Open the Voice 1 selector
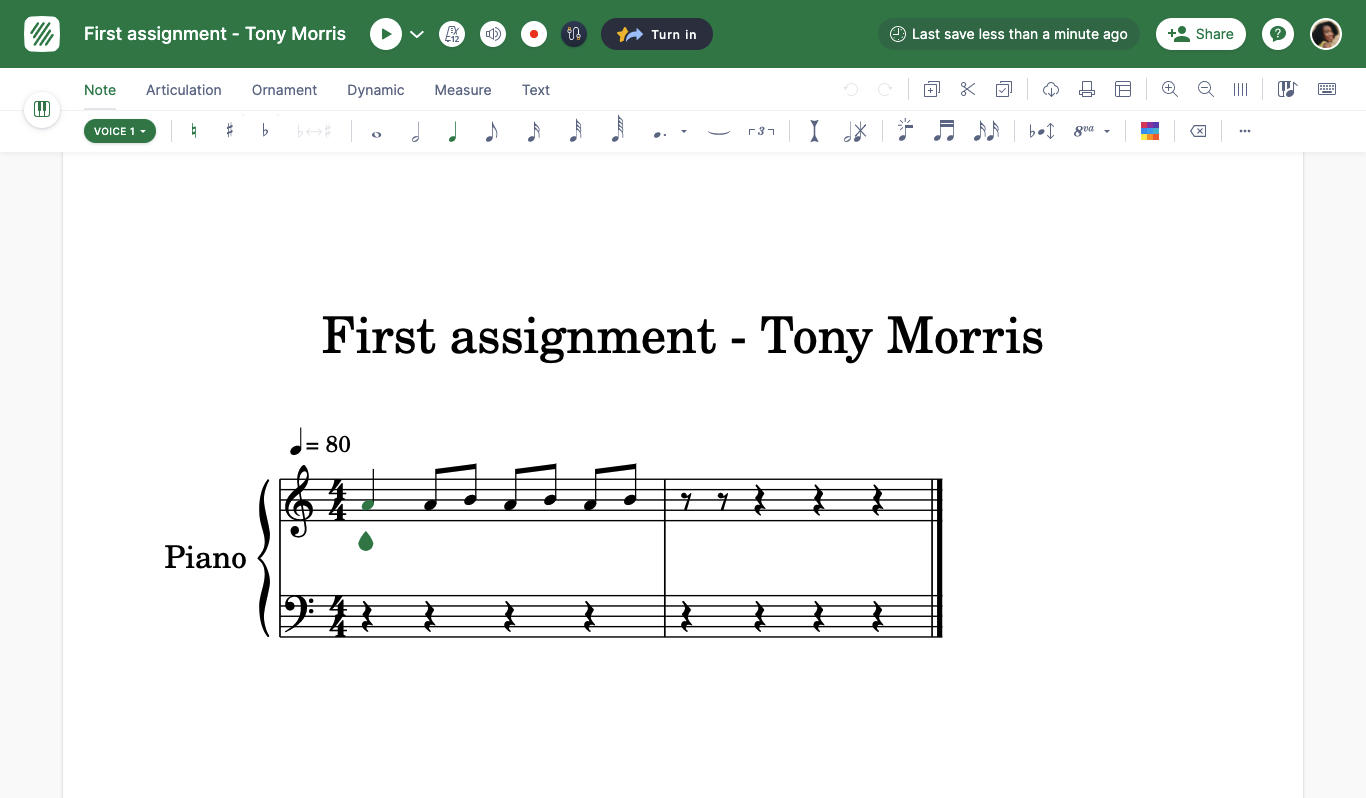The width and height of the screenshot is (1366, 798). click(x=120, y=131)
